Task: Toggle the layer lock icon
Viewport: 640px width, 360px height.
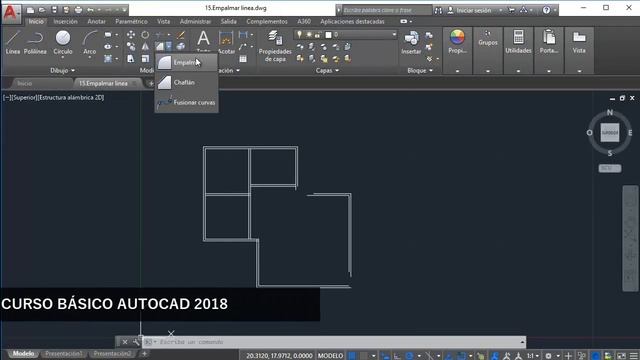Action: tap(318, 35)
